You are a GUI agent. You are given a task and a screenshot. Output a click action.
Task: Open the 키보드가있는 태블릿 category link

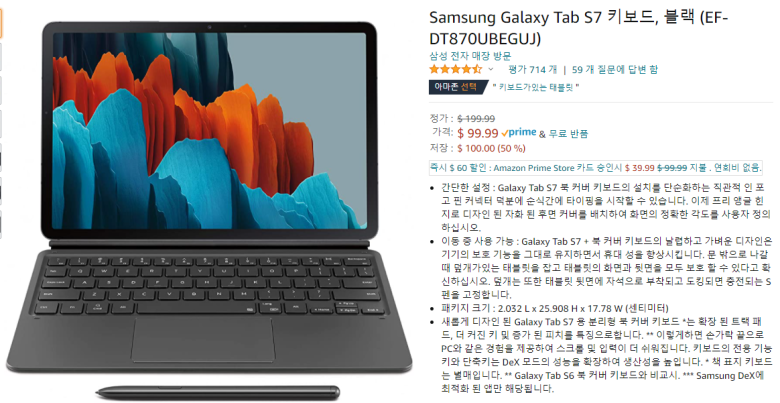coord(536,88)
